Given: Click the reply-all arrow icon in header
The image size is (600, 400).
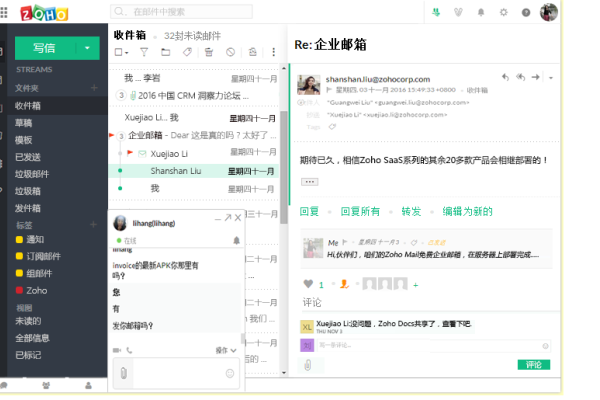Looking at the screenshot, I should coord(520,77).
